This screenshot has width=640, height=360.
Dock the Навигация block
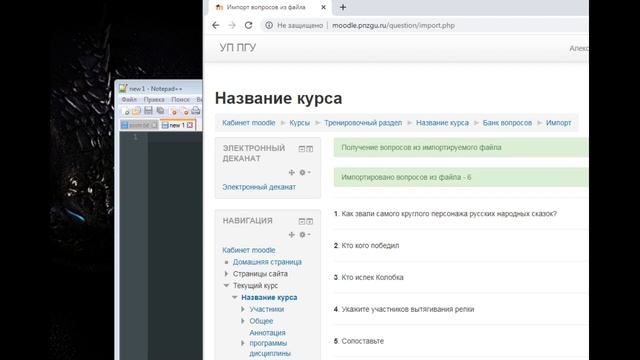coord(310,221)
